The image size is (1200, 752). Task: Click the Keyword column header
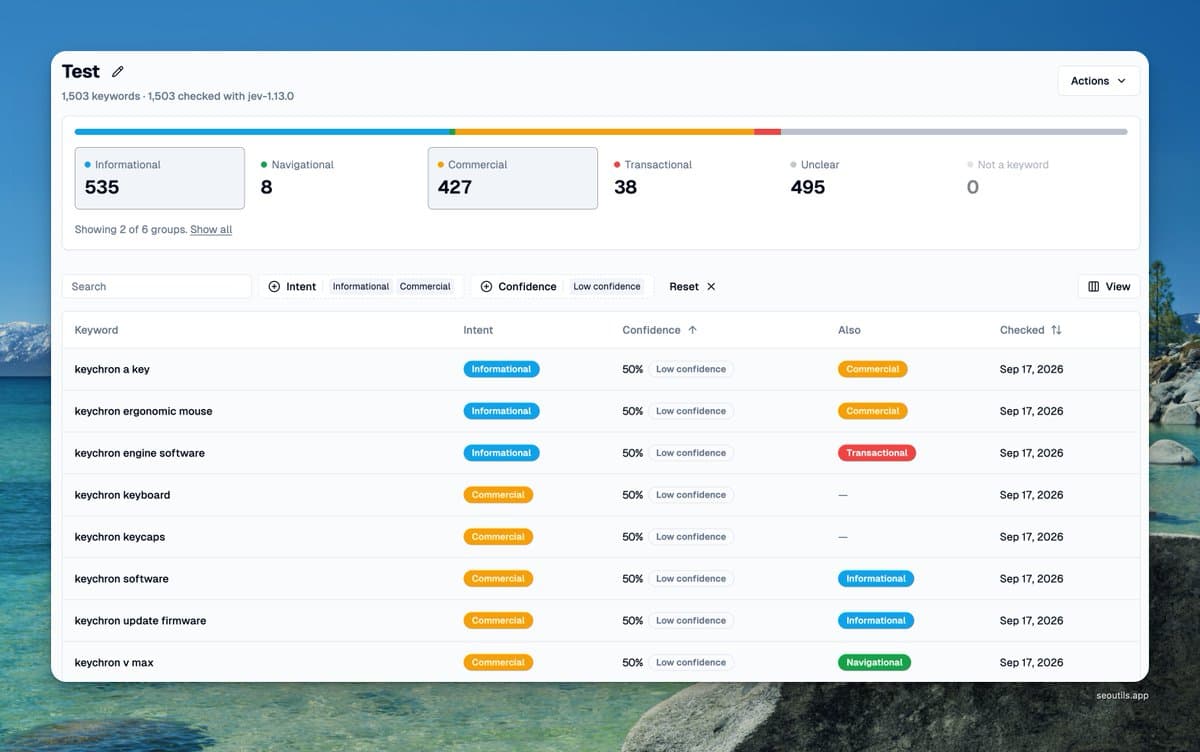point(96,330)
